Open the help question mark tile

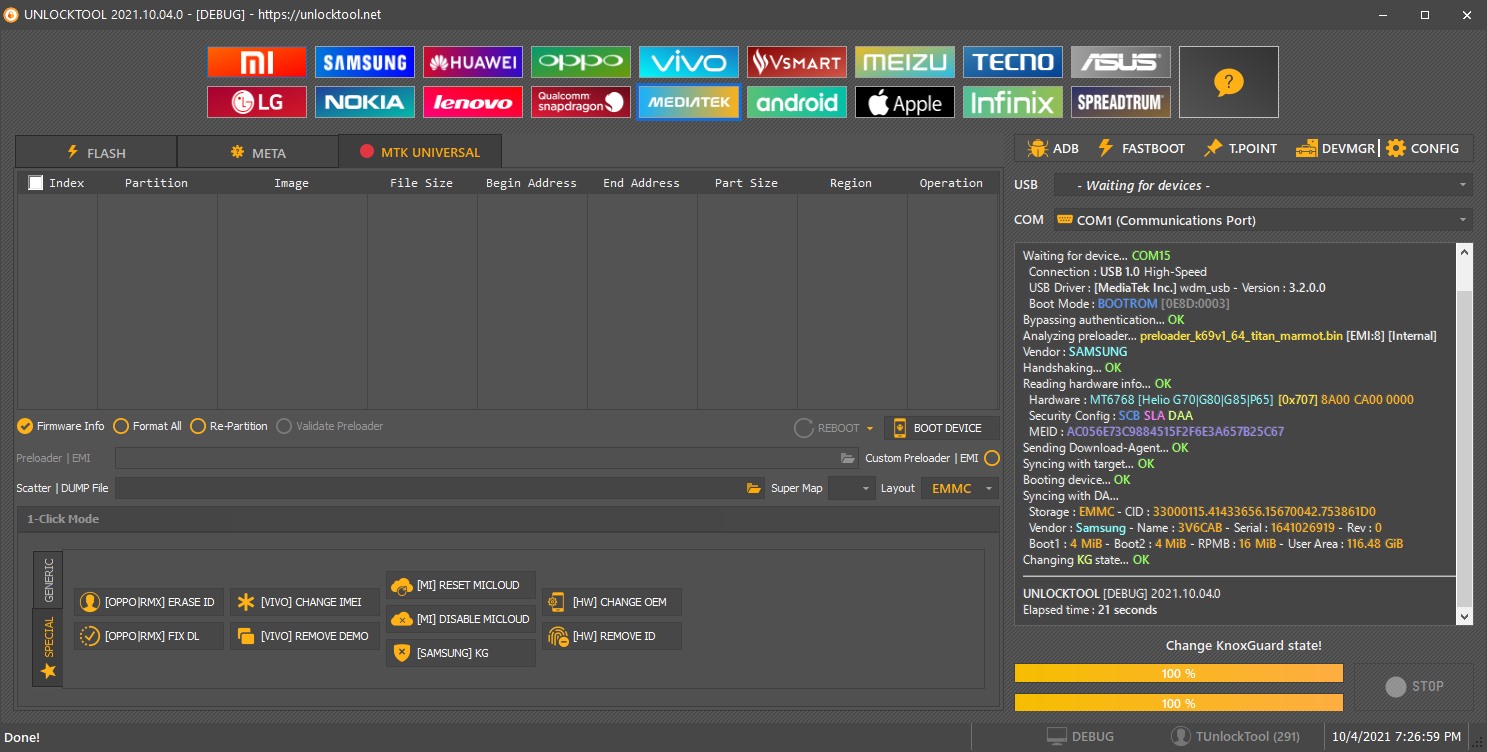click(1229, 82)
